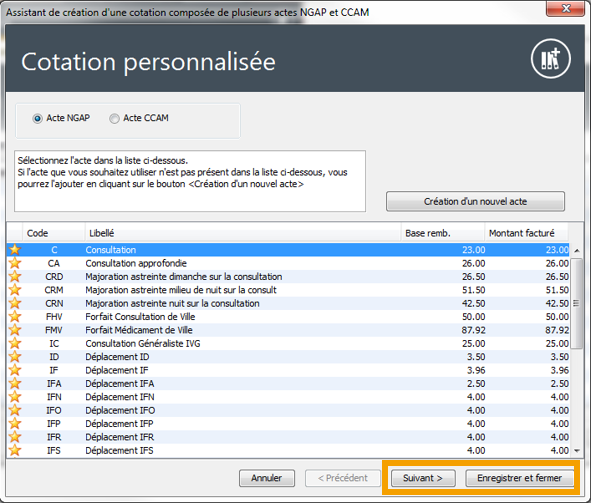Click the library icon in the header
The height and width of the screenshot is (503, 591).
[551, 59]
